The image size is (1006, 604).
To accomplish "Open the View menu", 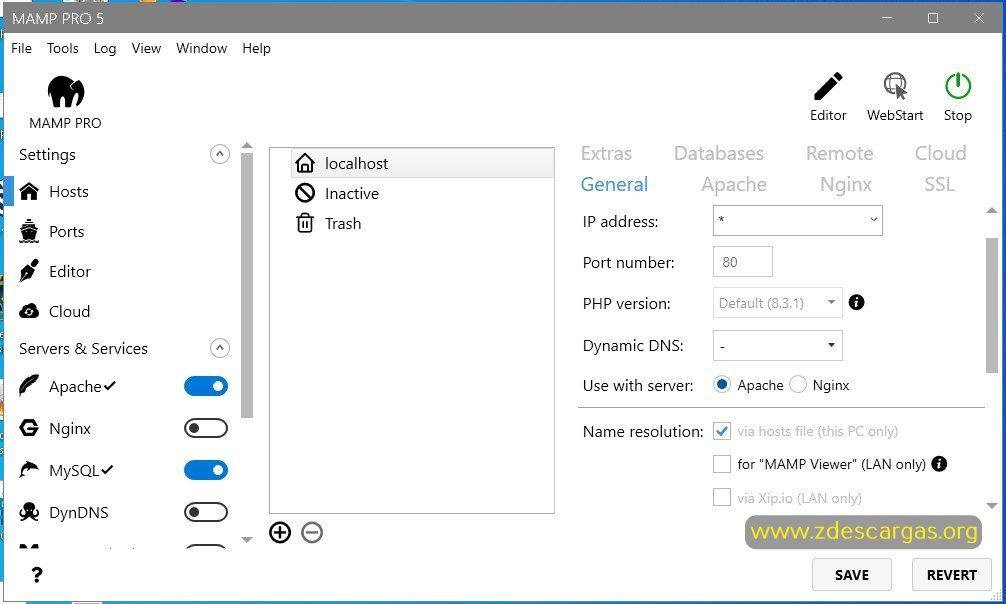I will tap(146, 48).
